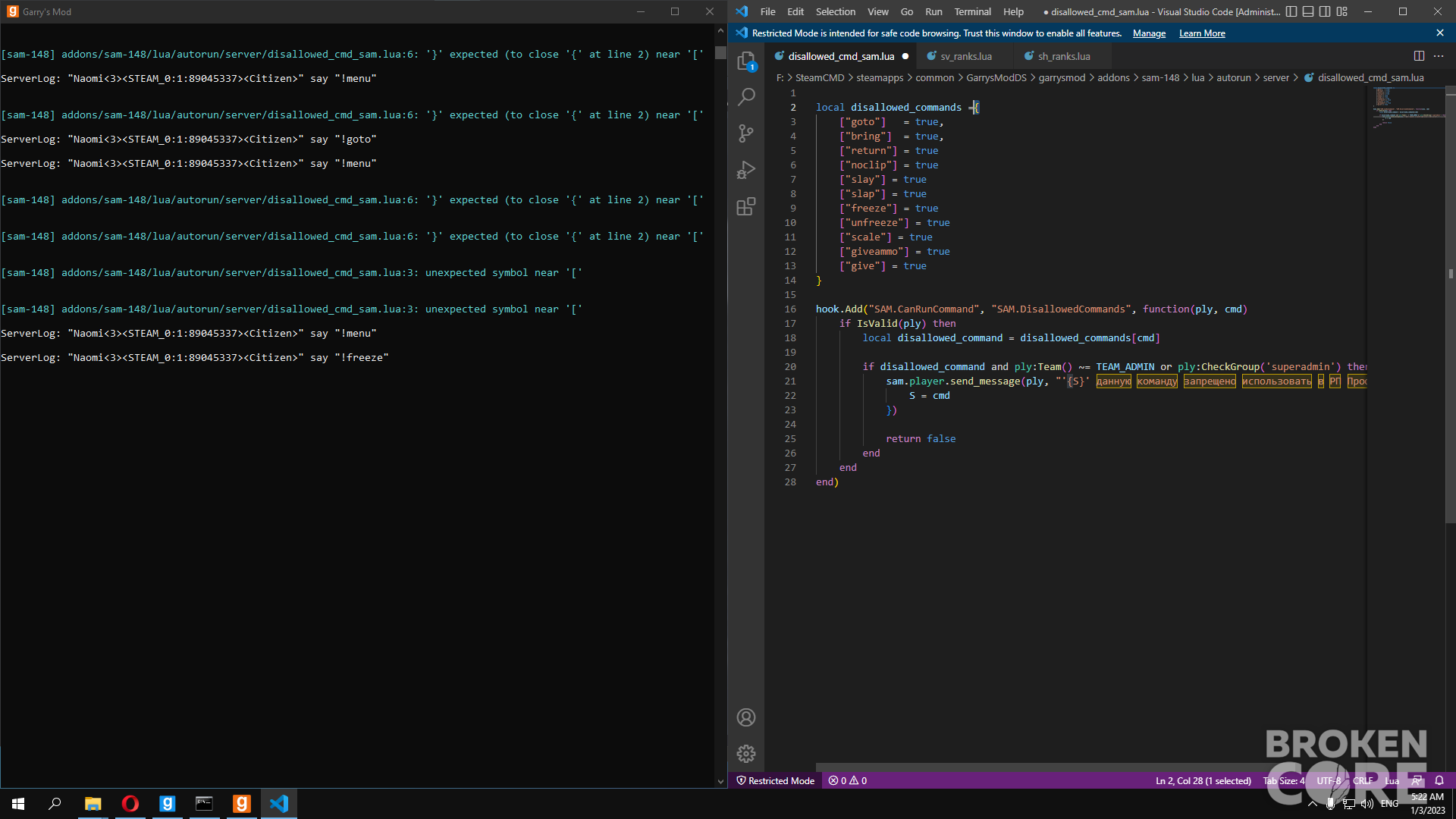This screenshot has height=819, width=1456.
Task: Go to line via Ln 2, Col 28 indicator
Action: [x=1203, y=780]
